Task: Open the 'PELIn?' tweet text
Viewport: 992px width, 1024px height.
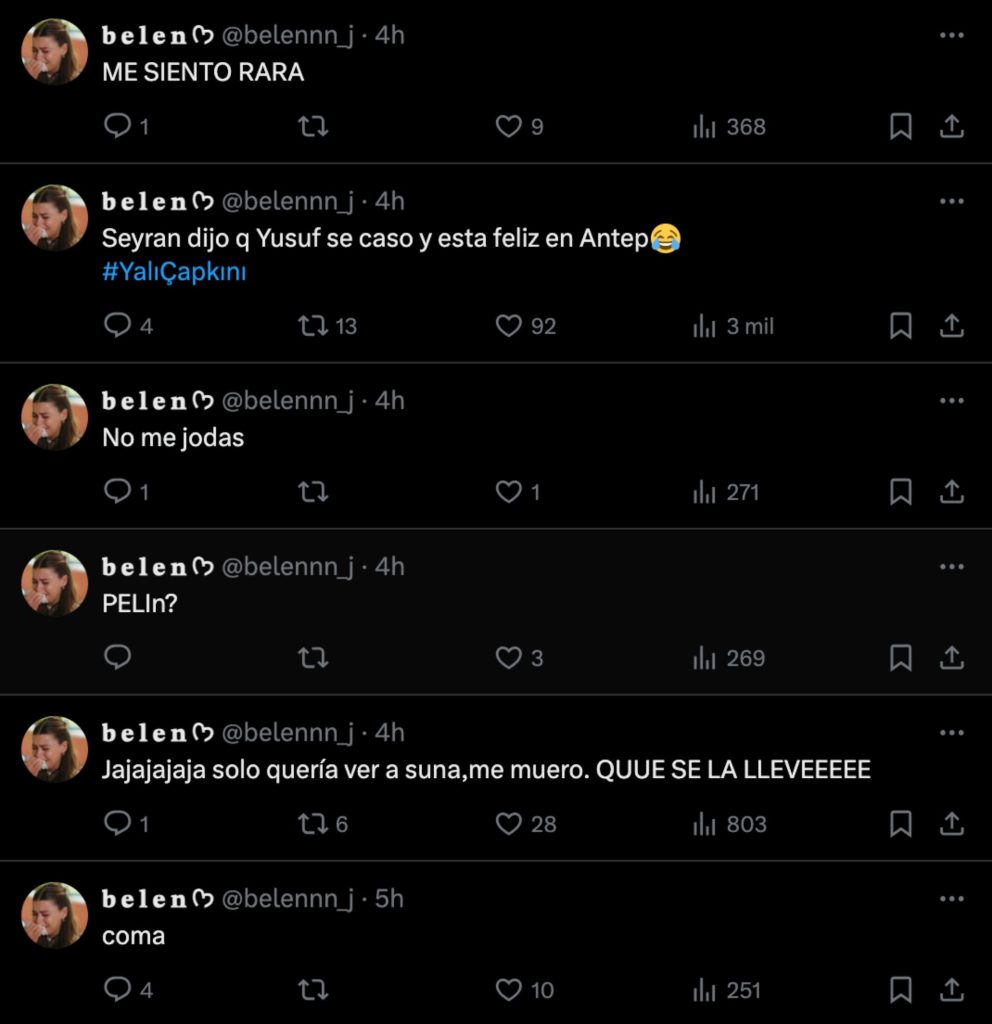Action: [140, 603]
